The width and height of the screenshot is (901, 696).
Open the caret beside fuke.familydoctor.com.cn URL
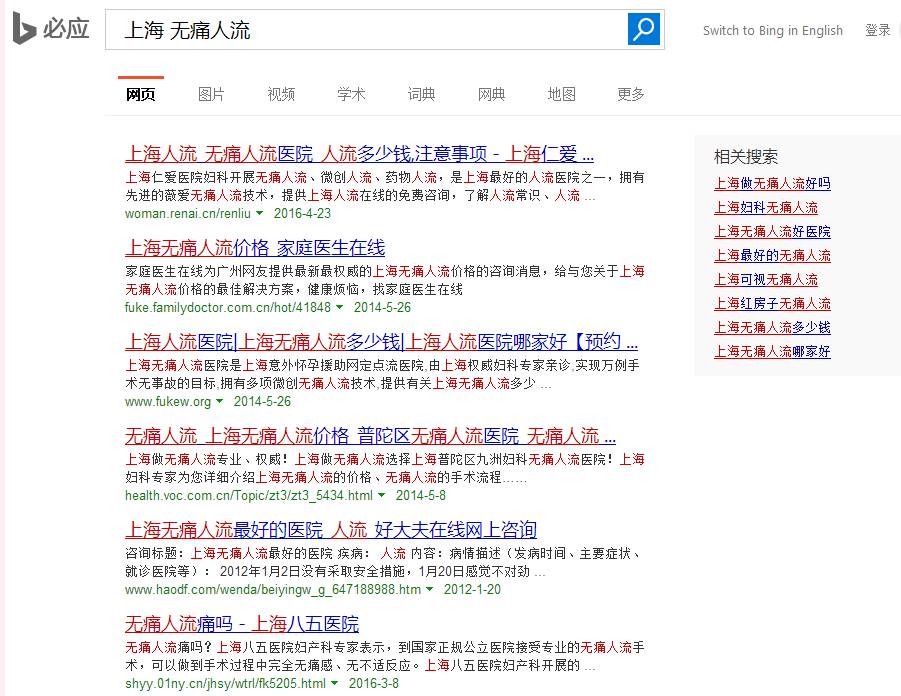(340, 307)
